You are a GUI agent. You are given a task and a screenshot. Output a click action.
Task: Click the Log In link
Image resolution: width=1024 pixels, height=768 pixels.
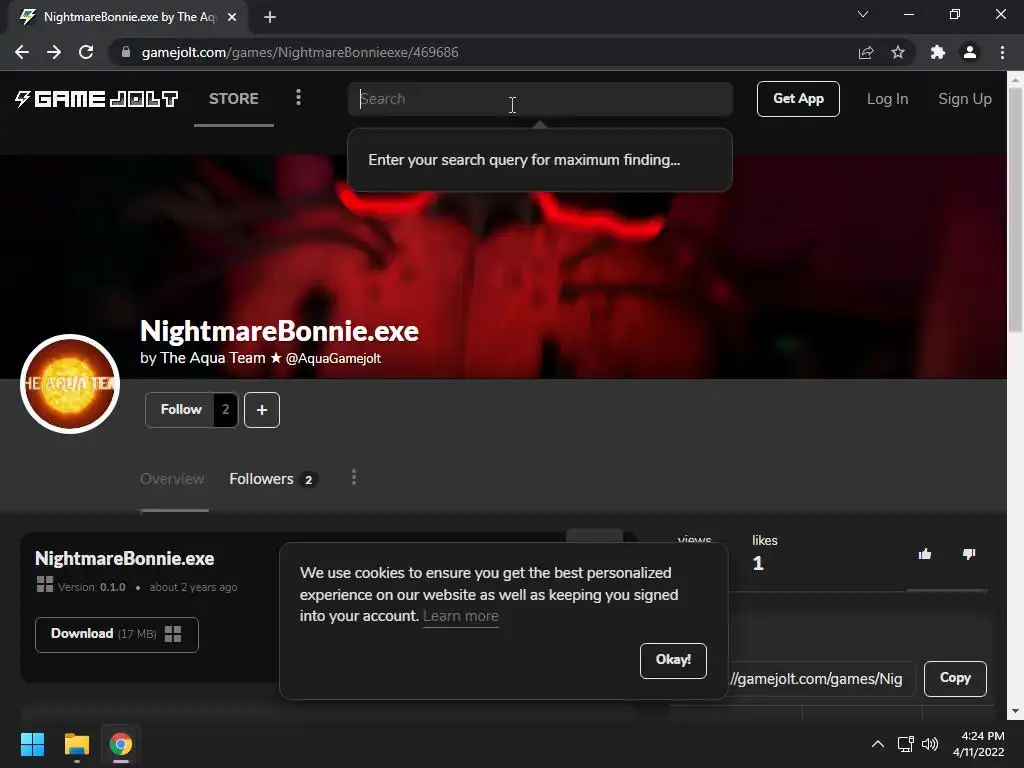(x=887, y=99)
